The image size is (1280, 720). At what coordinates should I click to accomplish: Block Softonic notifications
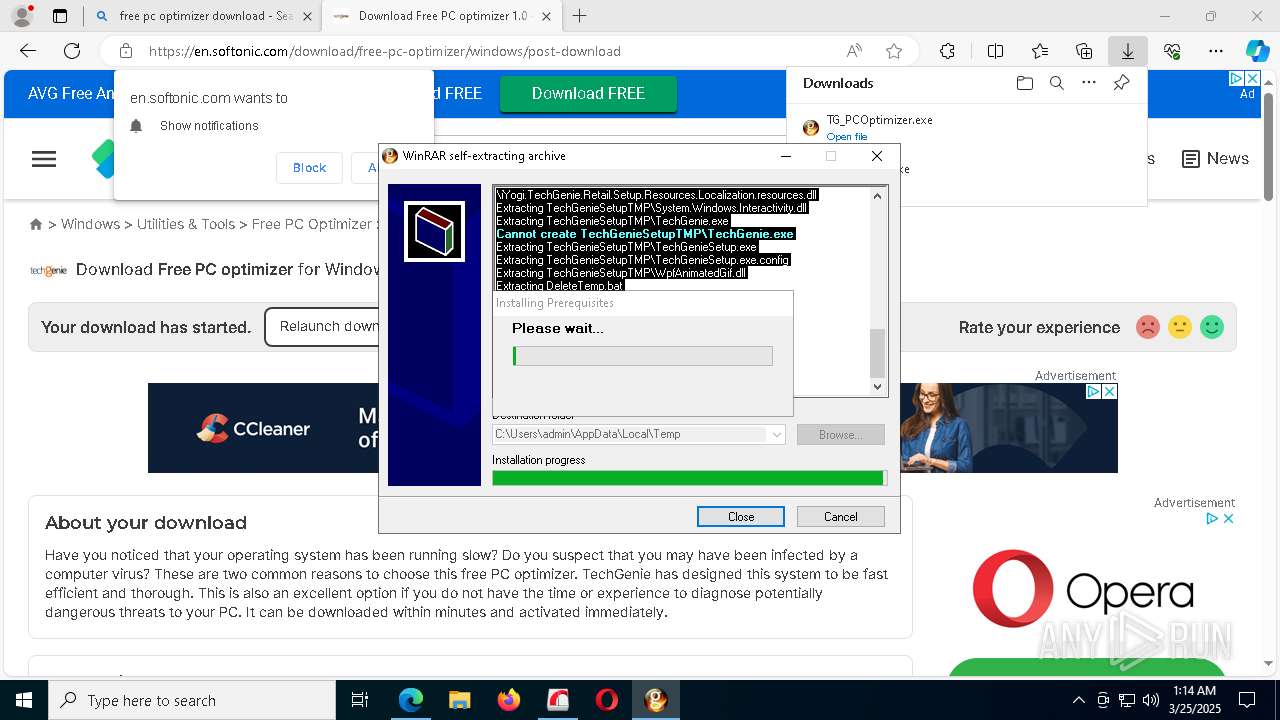click(x=309, y=167)
